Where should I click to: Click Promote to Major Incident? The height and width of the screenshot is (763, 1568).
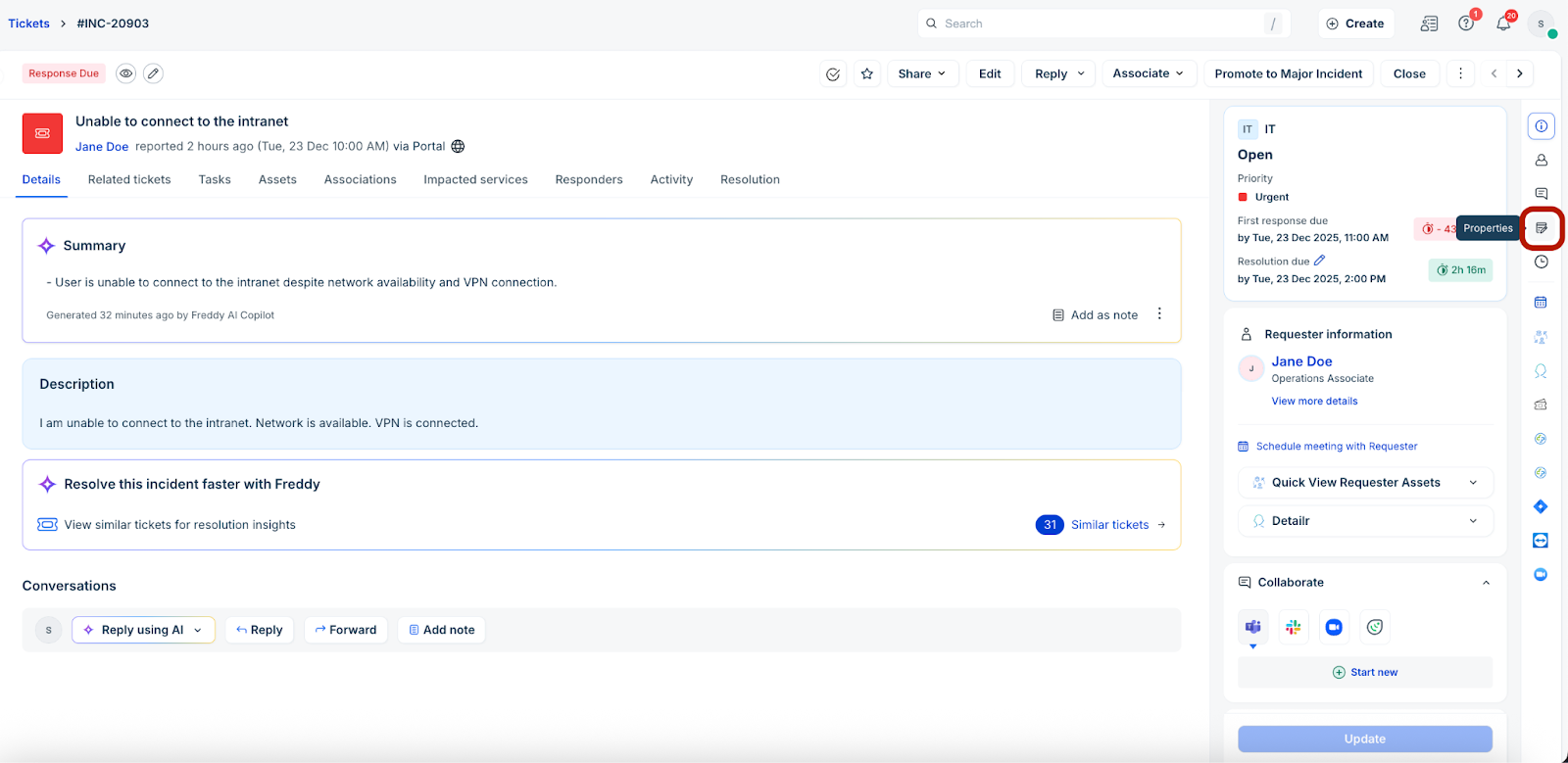point(1289,73)
